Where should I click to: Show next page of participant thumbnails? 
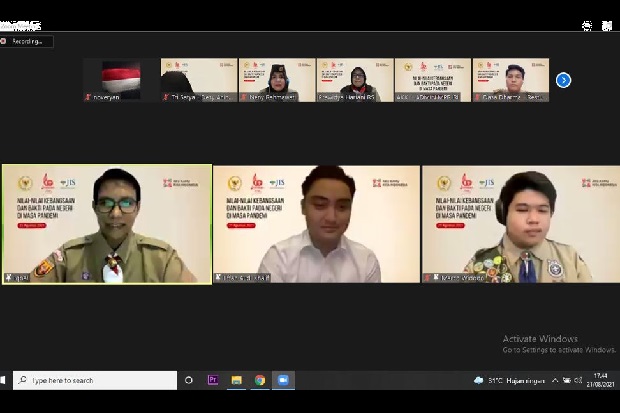point(563,80)
